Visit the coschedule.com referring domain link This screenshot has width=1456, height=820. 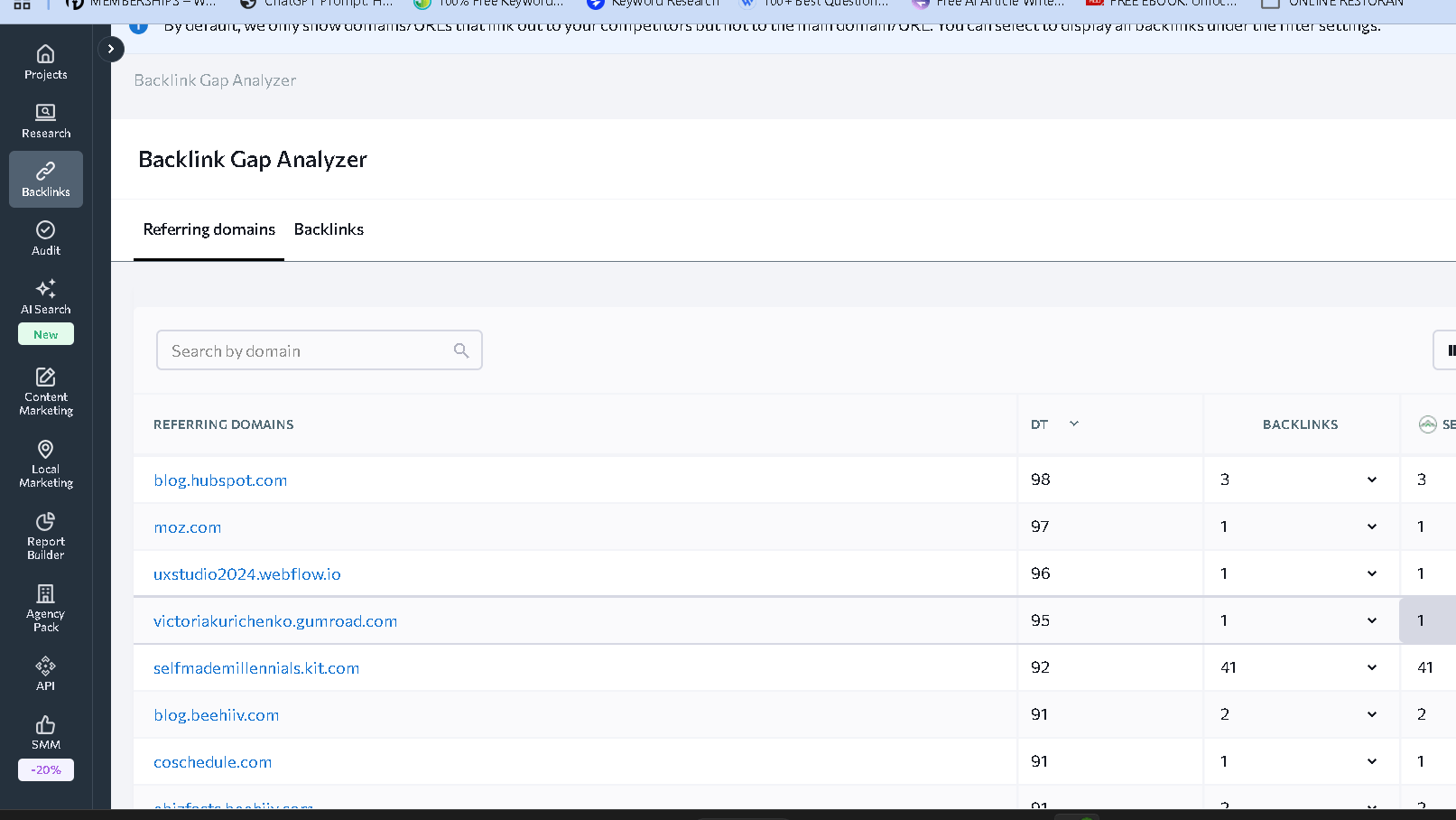tap(212, 761)
